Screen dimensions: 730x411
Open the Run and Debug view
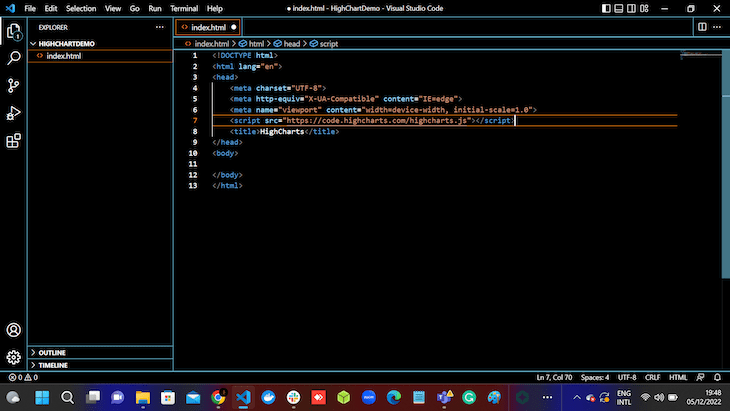14,113
